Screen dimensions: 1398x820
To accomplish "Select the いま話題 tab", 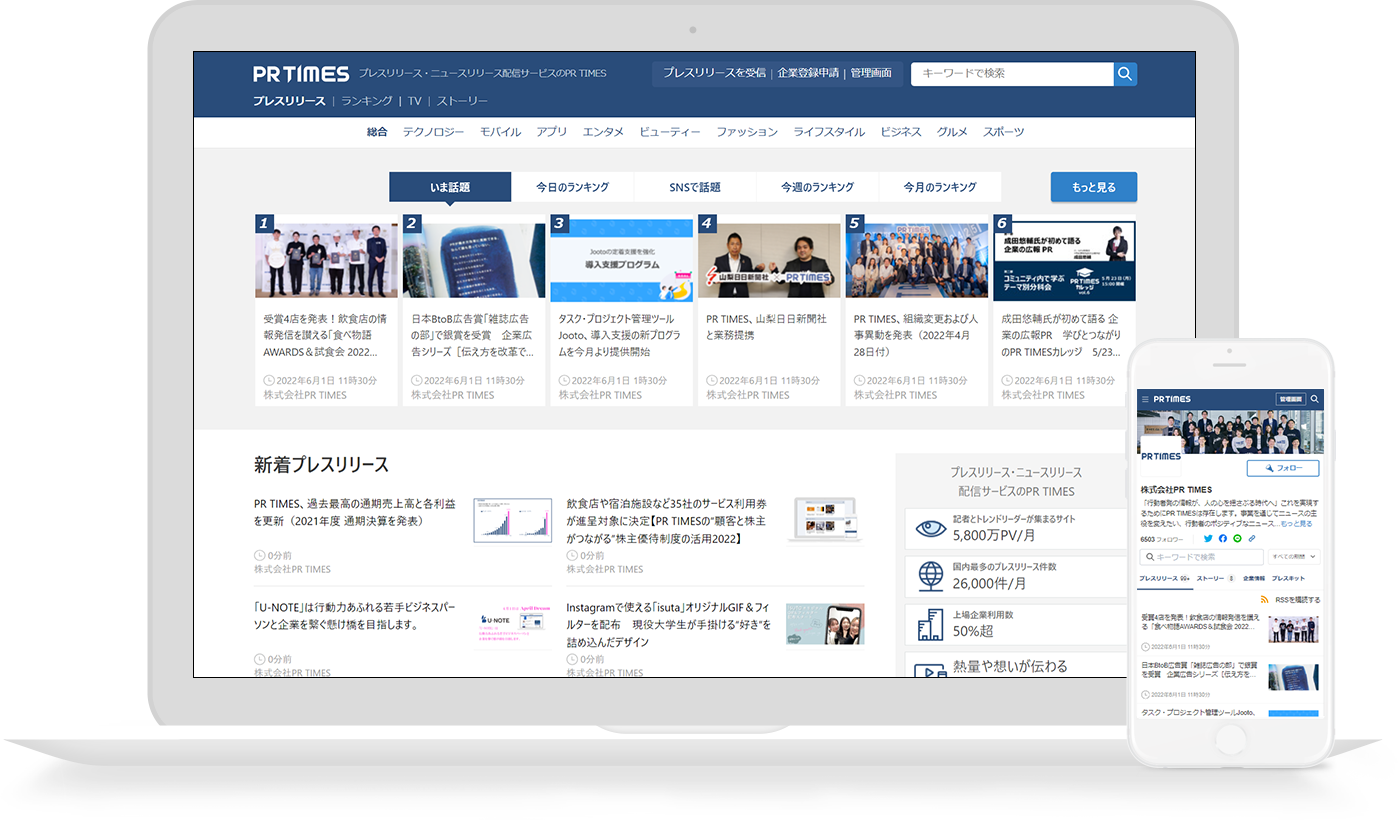I will (450, 187).
